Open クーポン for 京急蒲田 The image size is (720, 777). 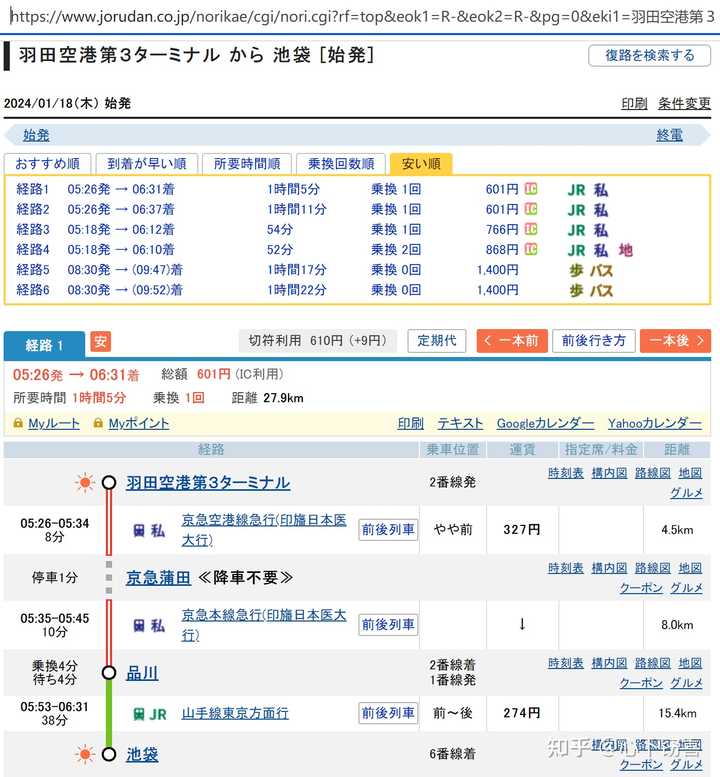coord(641,588)
